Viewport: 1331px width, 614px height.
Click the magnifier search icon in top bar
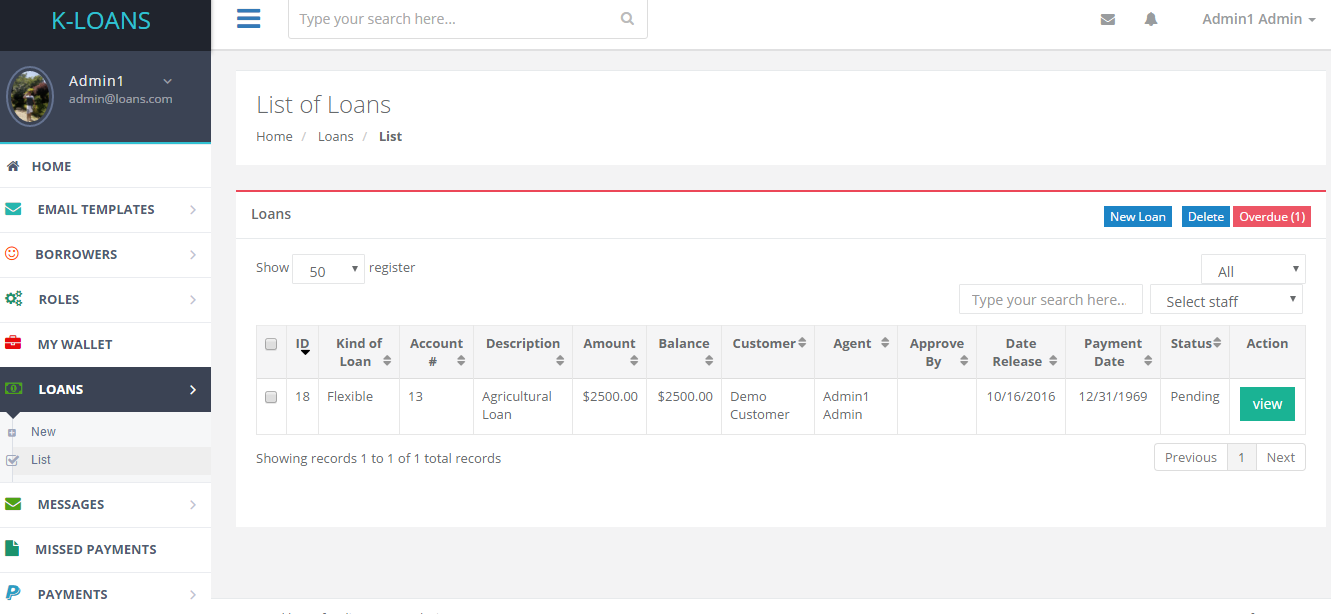[627, 19]
